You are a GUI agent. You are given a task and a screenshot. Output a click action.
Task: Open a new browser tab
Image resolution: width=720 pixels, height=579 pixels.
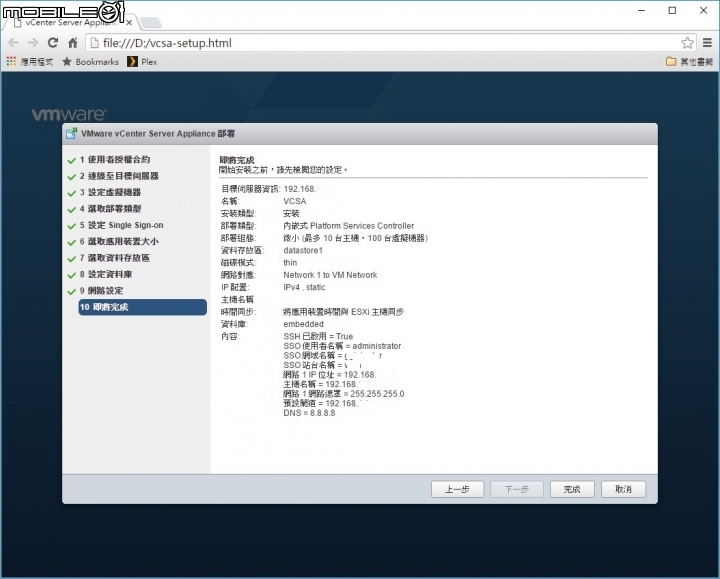(150, 22)
